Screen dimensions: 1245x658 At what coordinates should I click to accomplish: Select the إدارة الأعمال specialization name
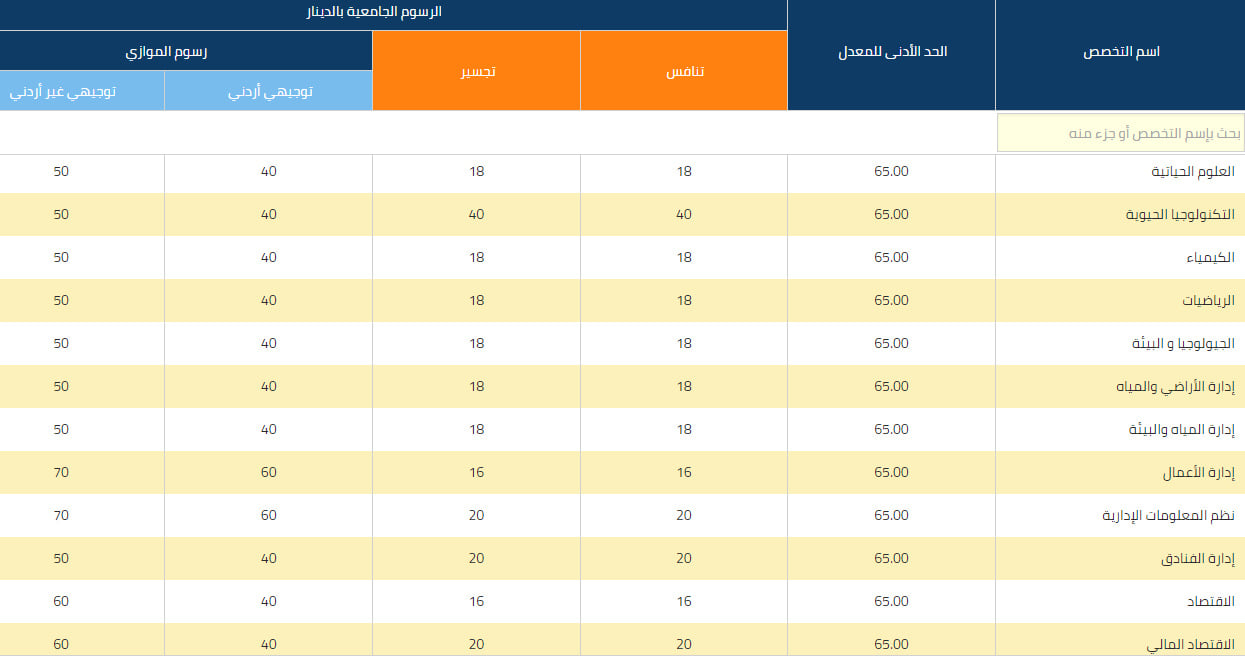tap(1199, 473)
